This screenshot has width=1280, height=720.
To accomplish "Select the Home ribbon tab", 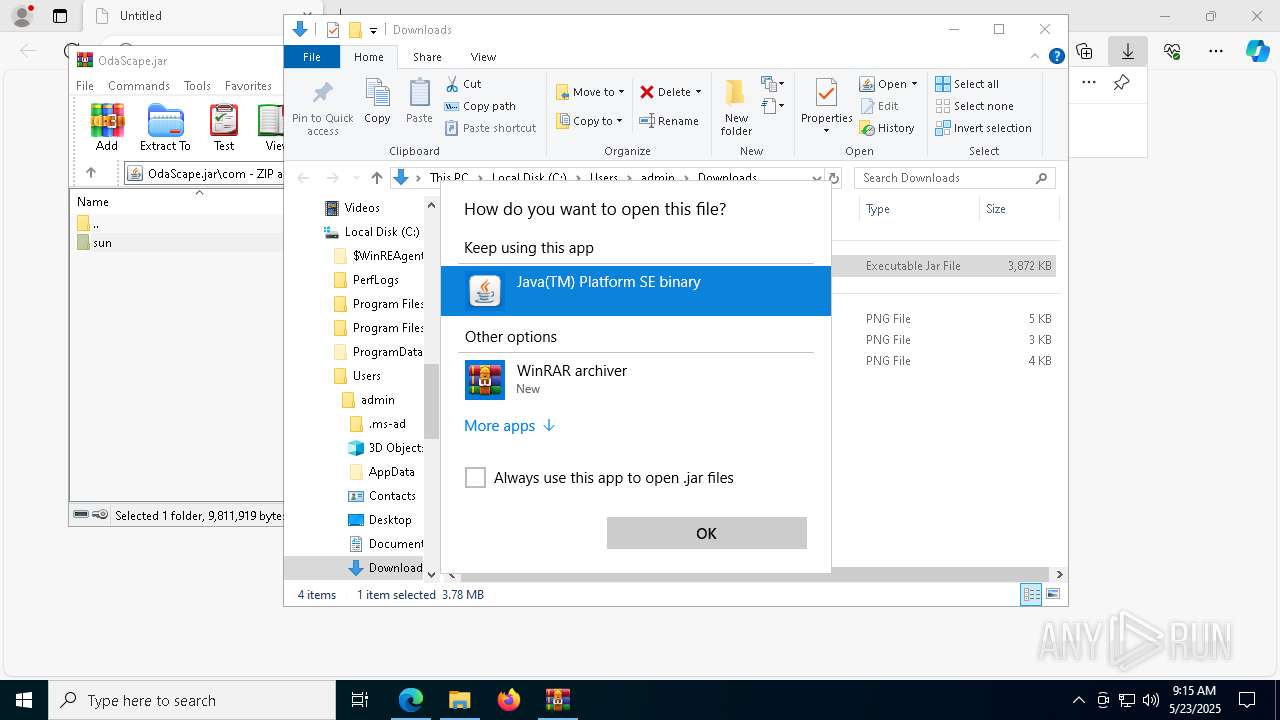I will tap(368, 57).
